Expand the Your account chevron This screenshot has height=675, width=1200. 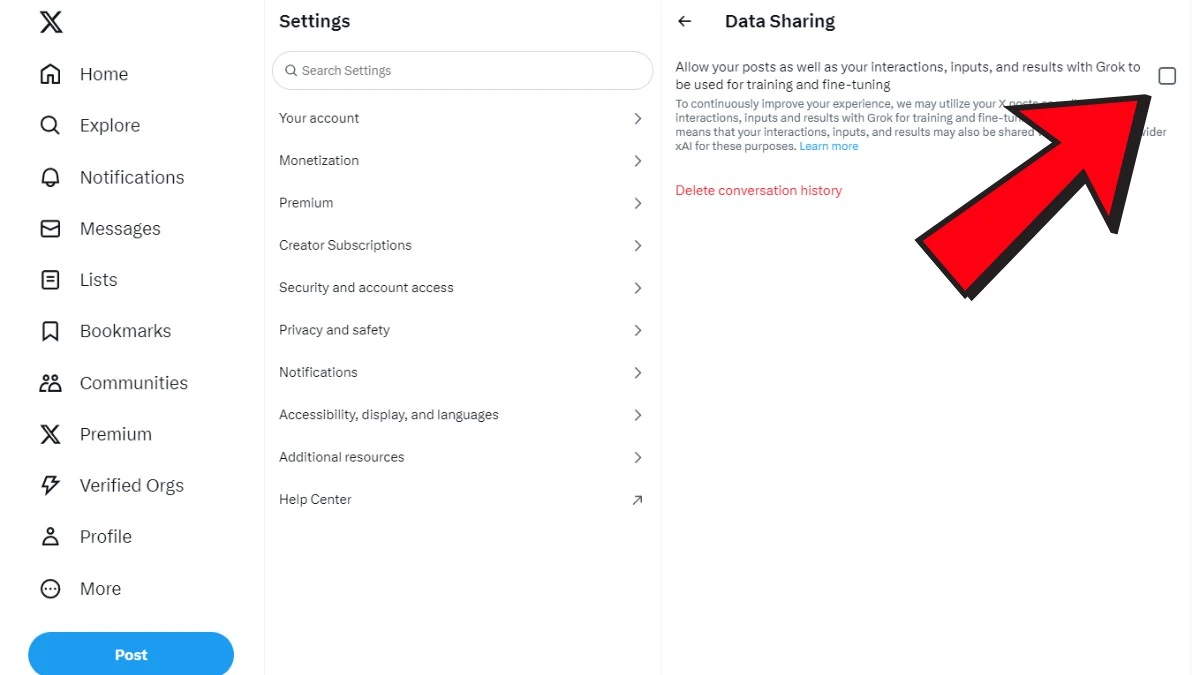point(638,118)
